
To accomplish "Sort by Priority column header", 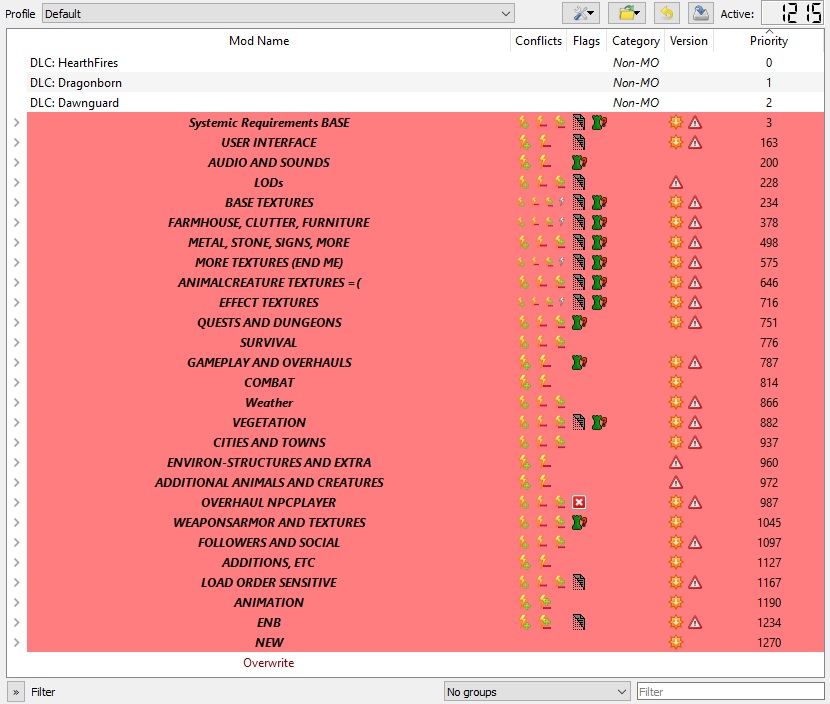I will 769,41.
